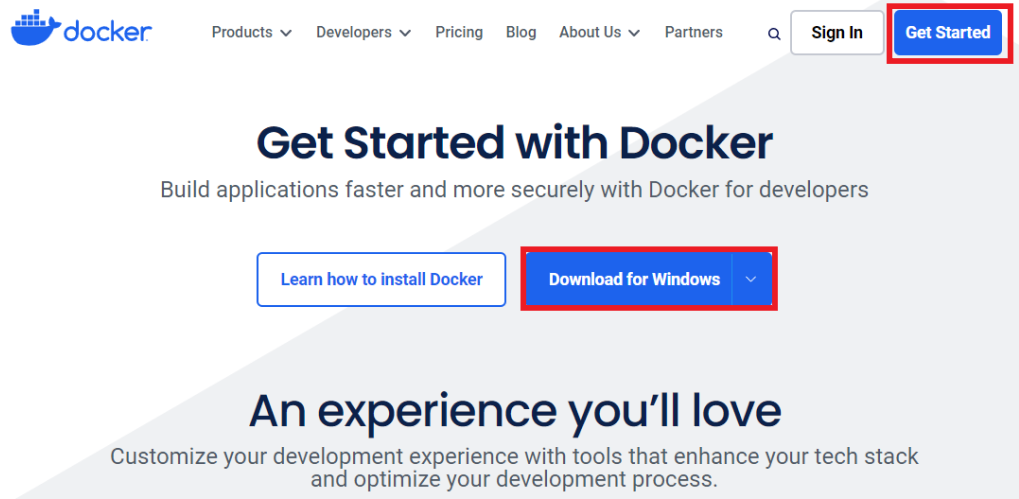Click the Sign In button
Screen dimensions: 1019x499
click(x=837, y=32)
